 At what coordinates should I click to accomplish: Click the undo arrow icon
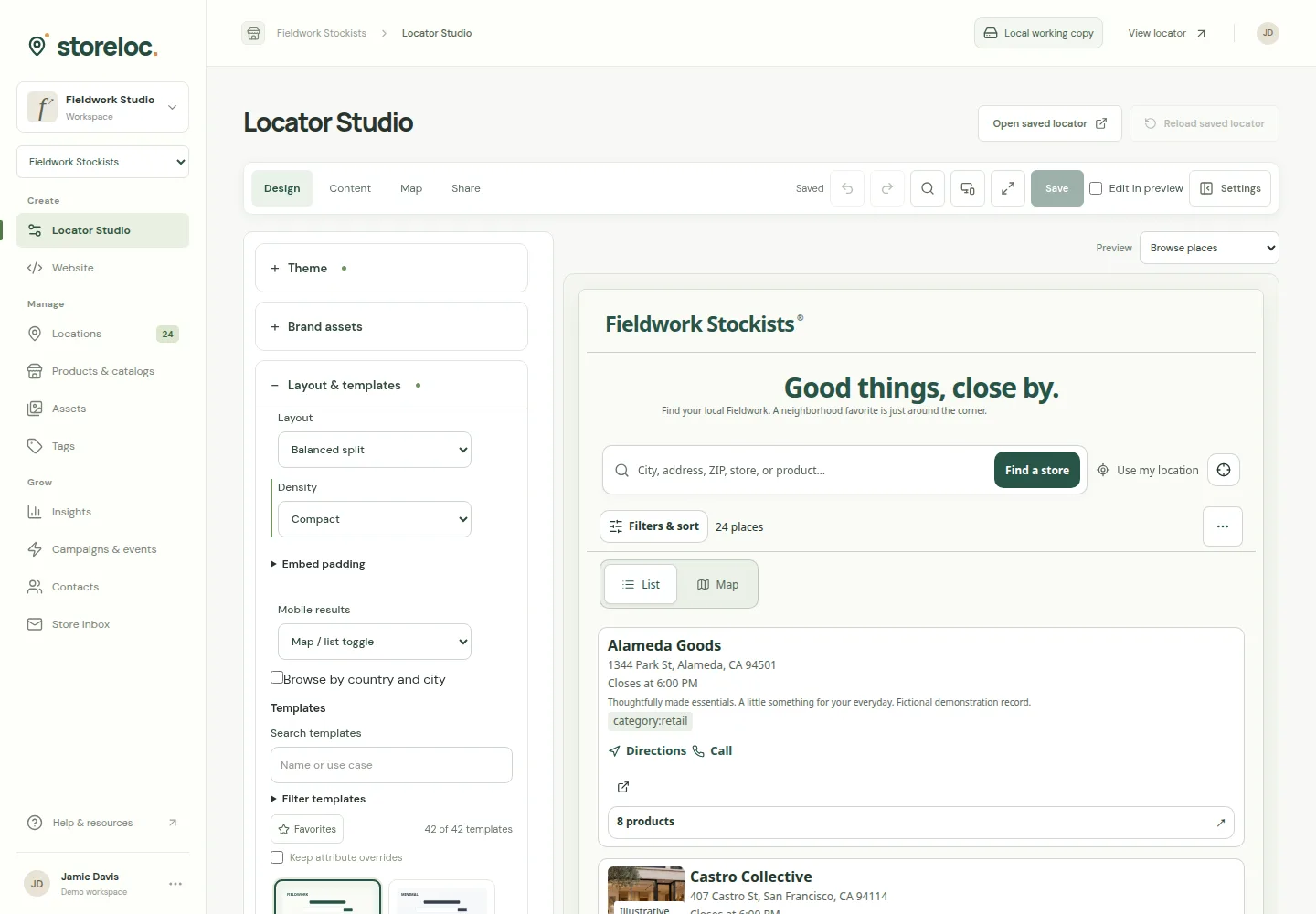[847, 188]
